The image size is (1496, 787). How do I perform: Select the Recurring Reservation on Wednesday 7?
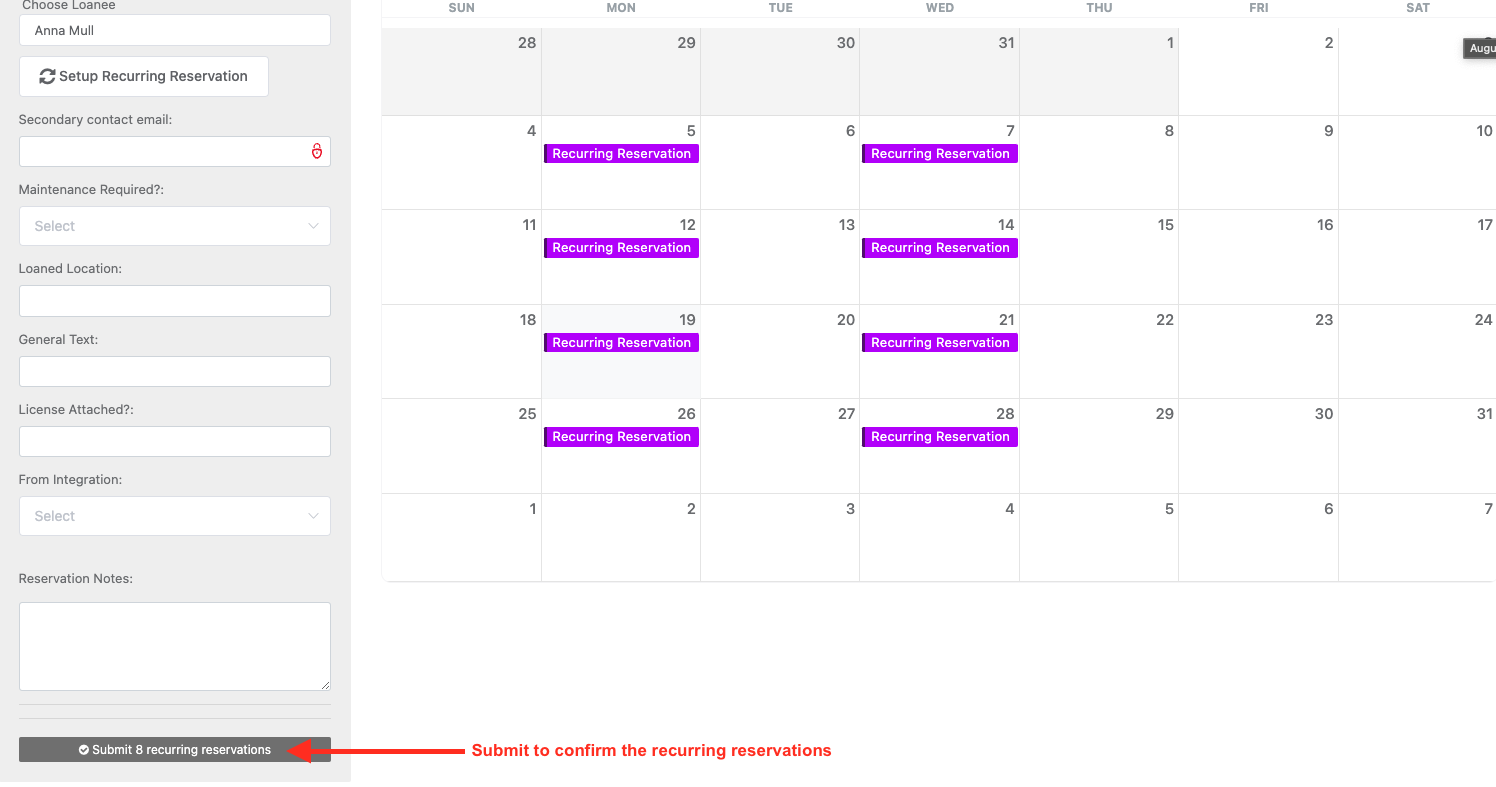tap(940, 154)
